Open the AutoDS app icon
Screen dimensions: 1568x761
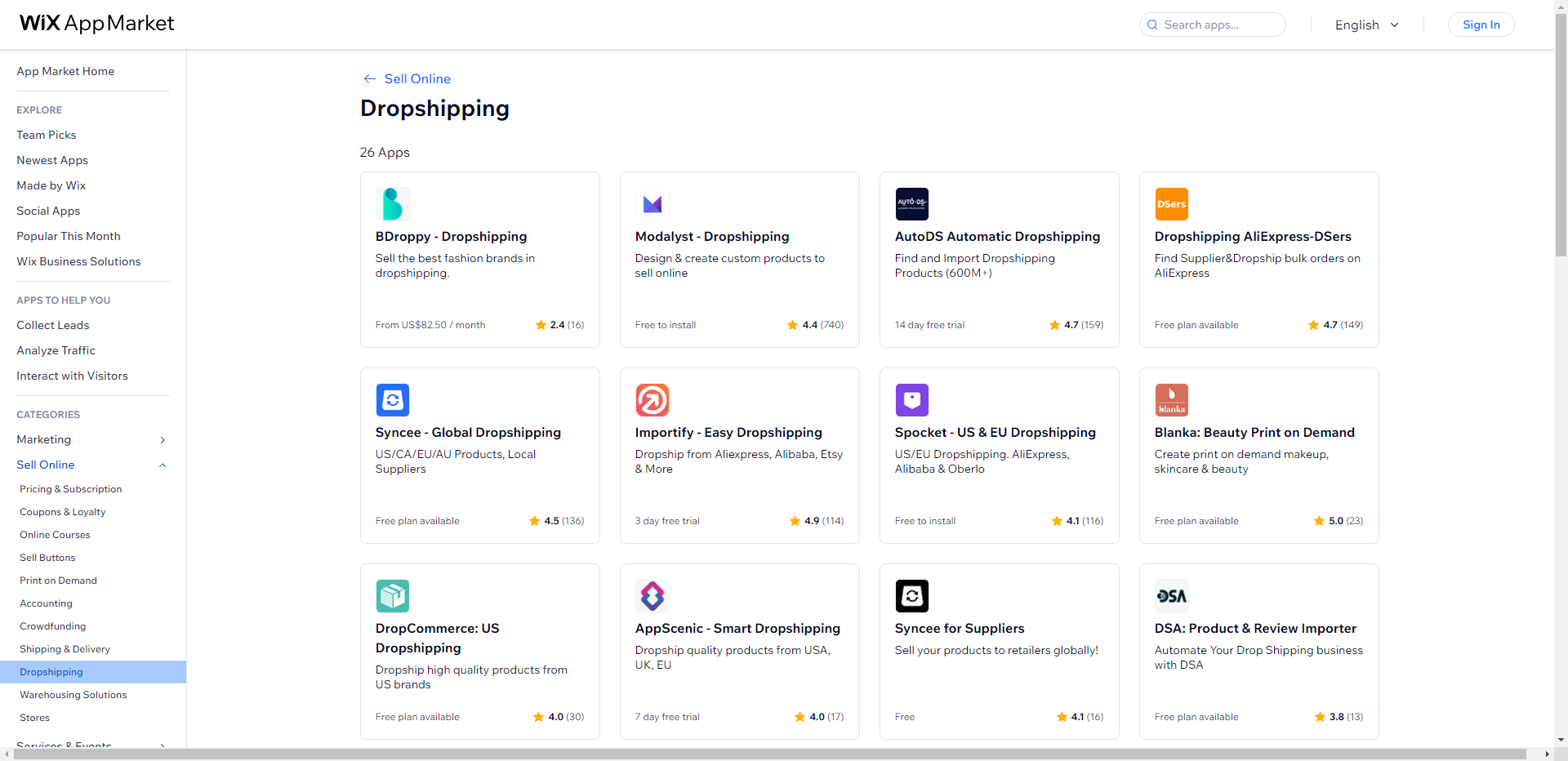click(911, 204)
